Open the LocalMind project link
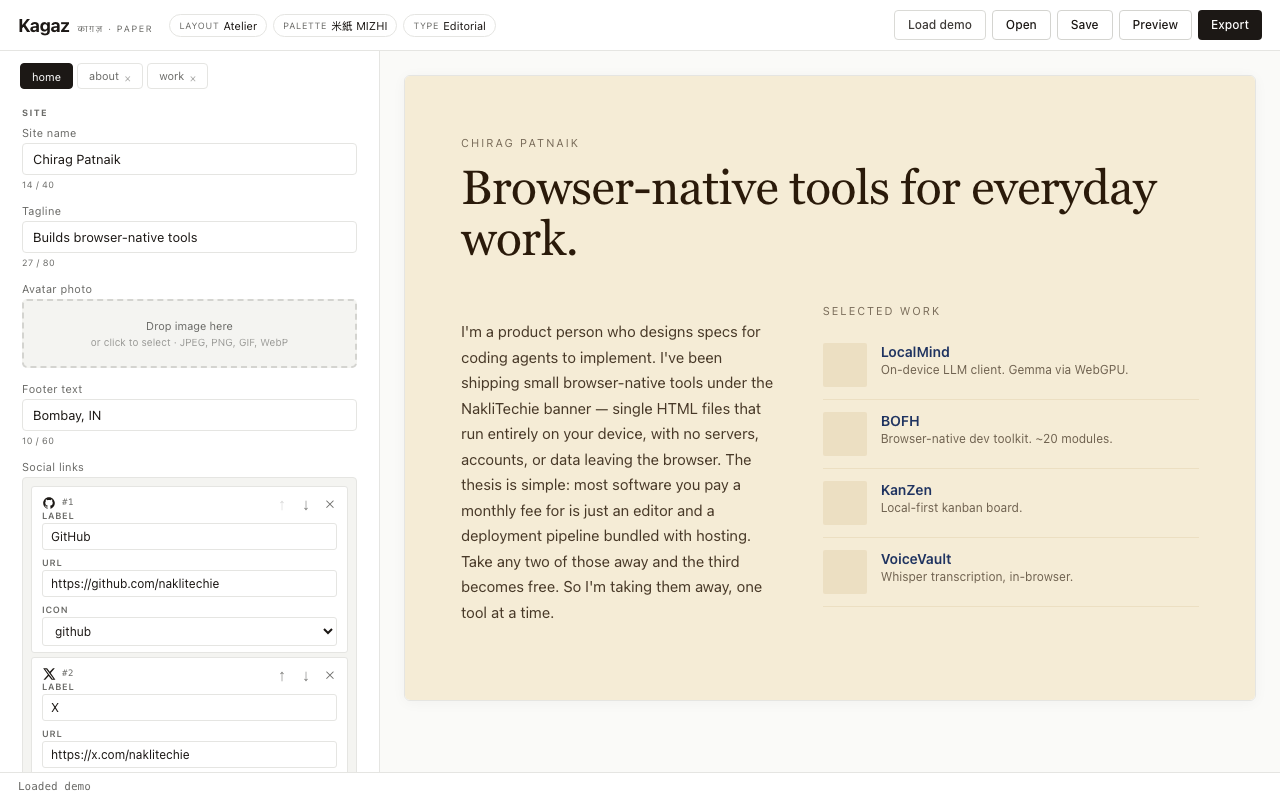The width and height of the screenshot is (1280, 800). [914, 352]
